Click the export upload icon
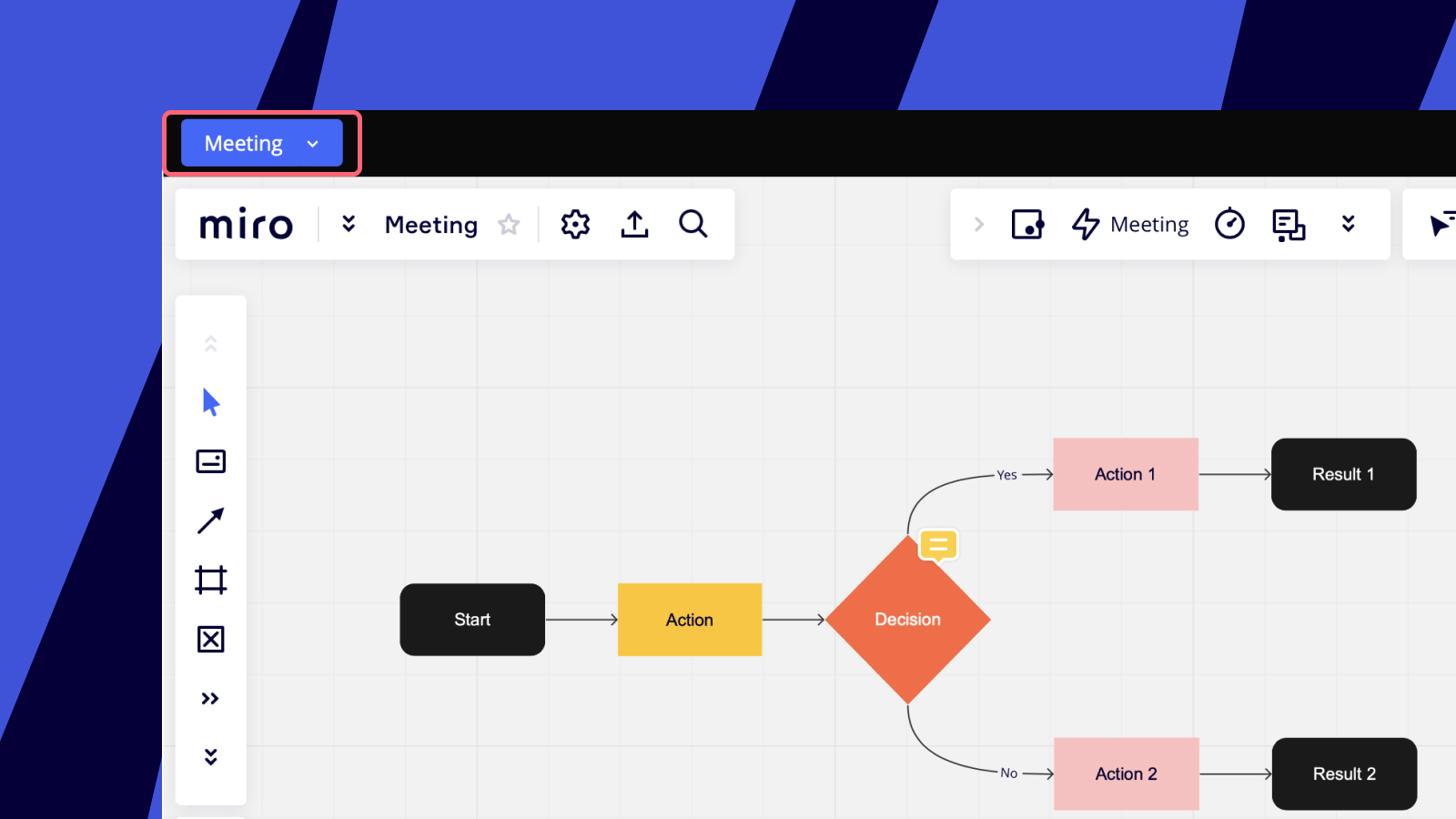The image size is (1456, 819). click(x=634, y=224)
